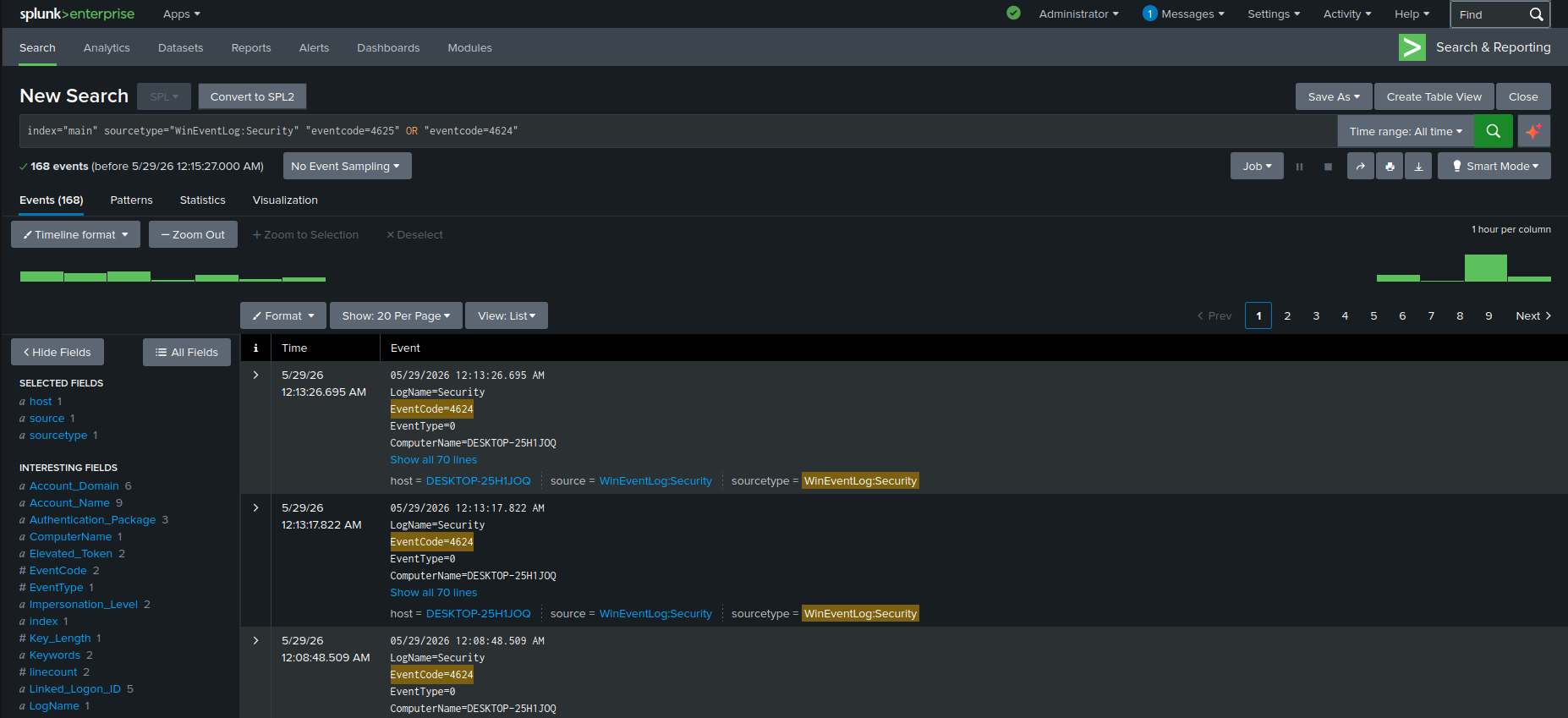Switch to the Statistics tab
Viewport: 1568px width, 718px height.
(x=202, y=200)
